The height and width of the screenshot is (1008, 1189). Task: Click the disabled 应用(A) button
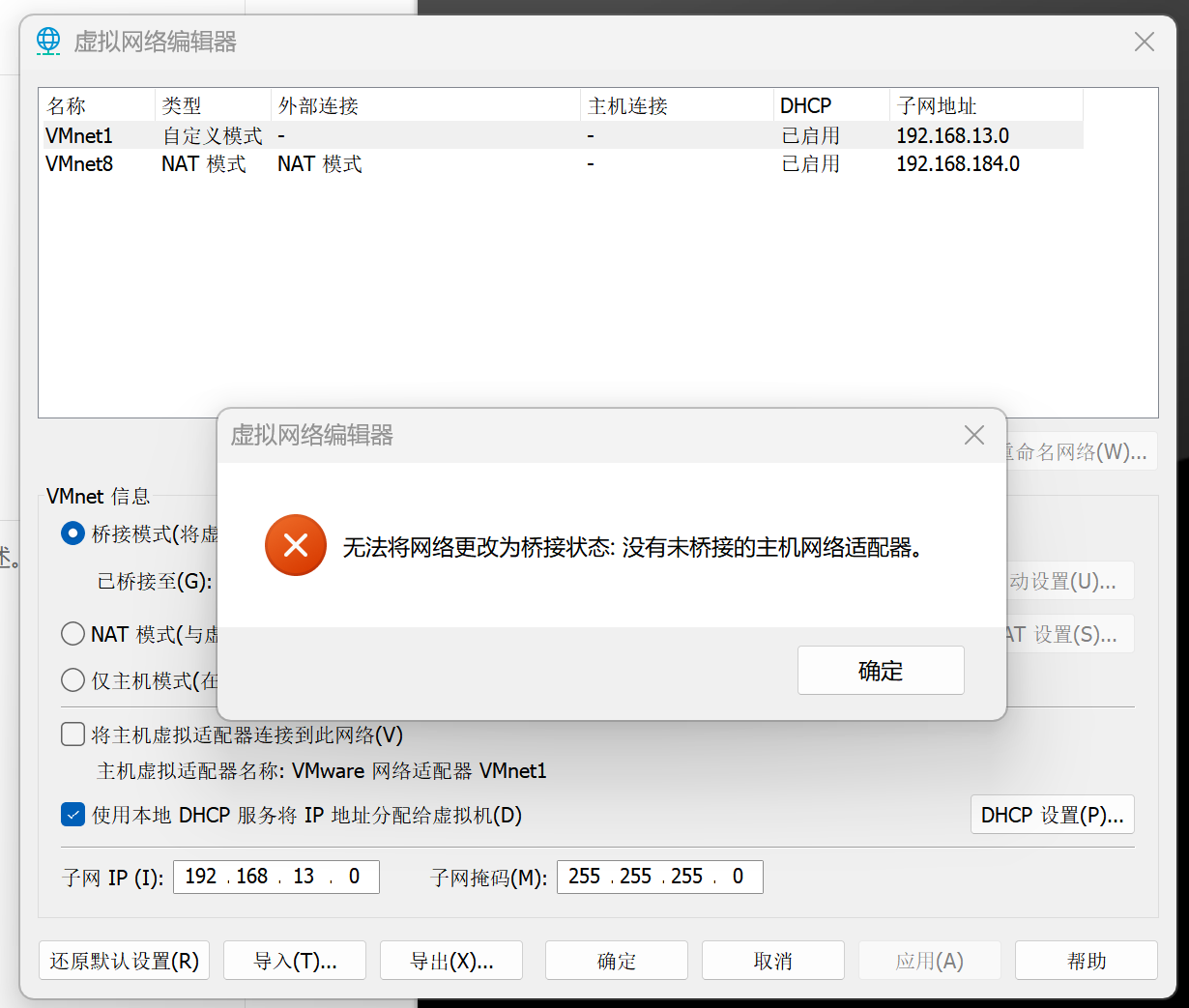click(930, 961)
